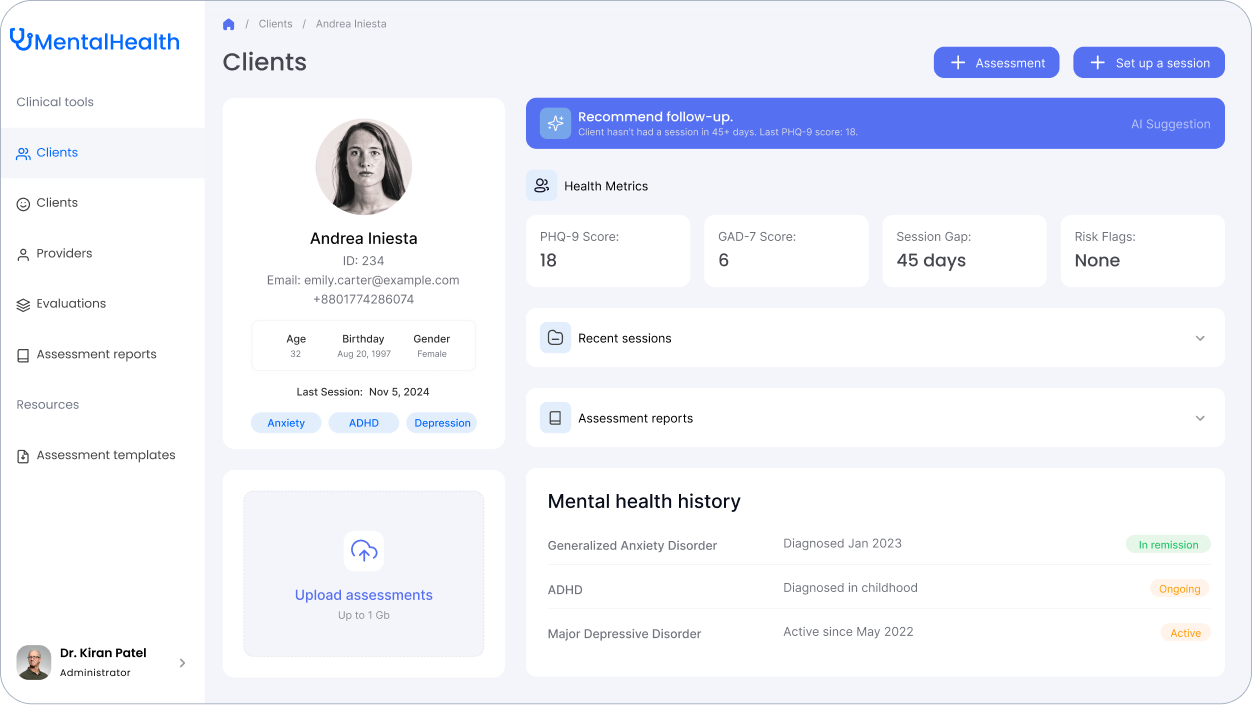Click the AI sparkle icon in the follow-up banner
The height and width of the screenshot is (705, 1252).
tap(555, 123)
